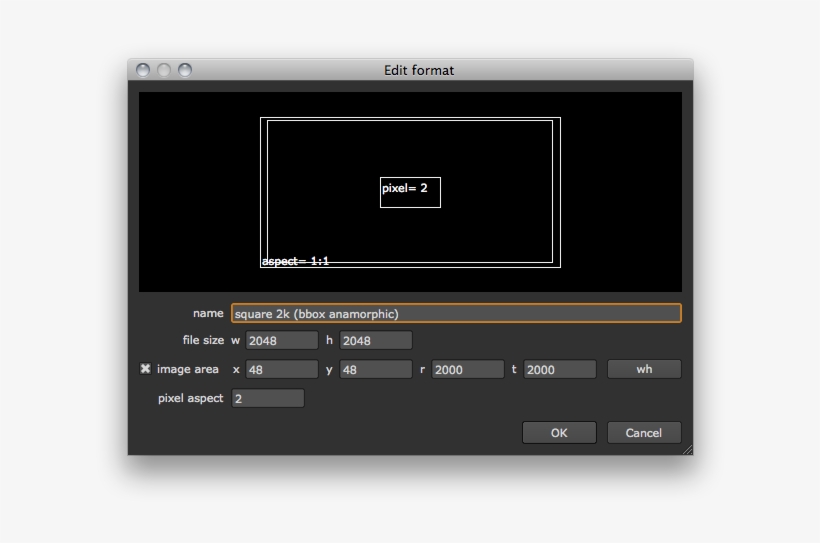Click the aspect= 1:1 preview label
820x543 pixels.
click(295, 261)
